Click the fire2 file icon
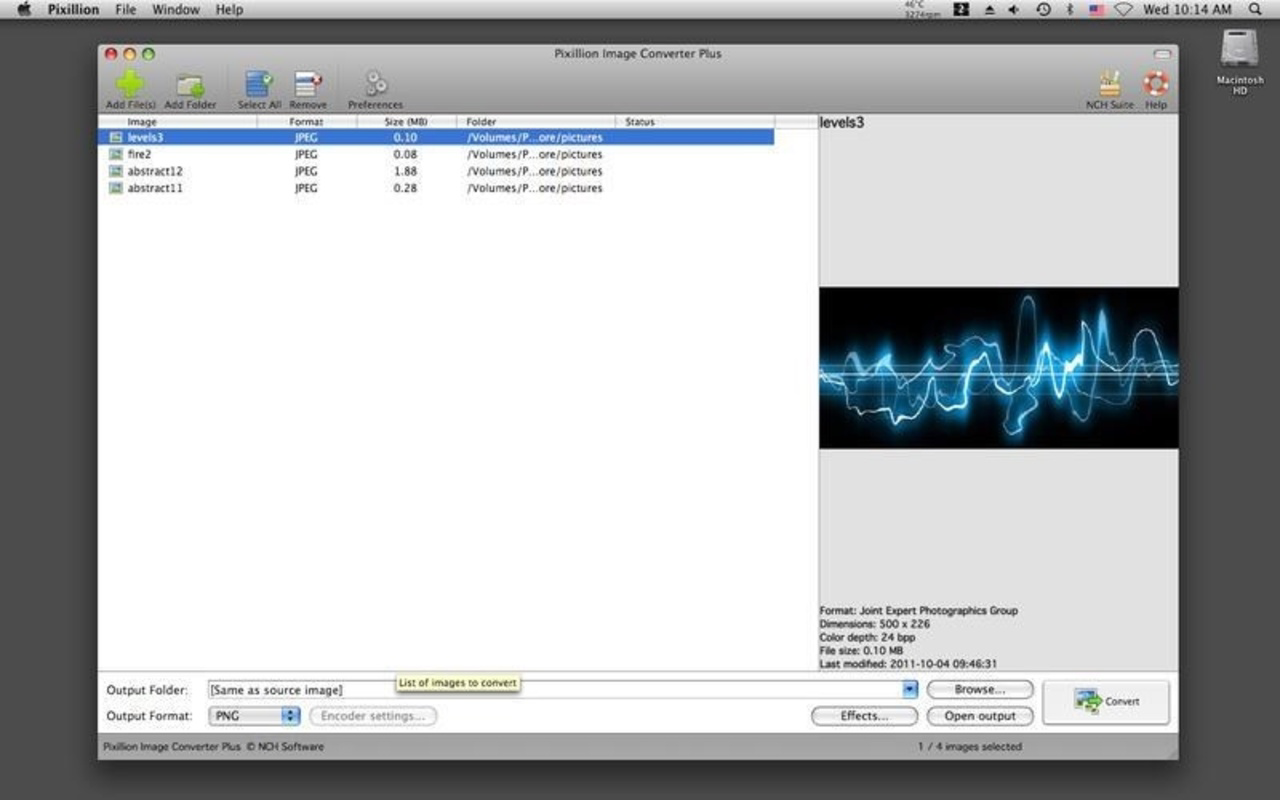This screenshot has width=1280, height=800. [116, 154]
